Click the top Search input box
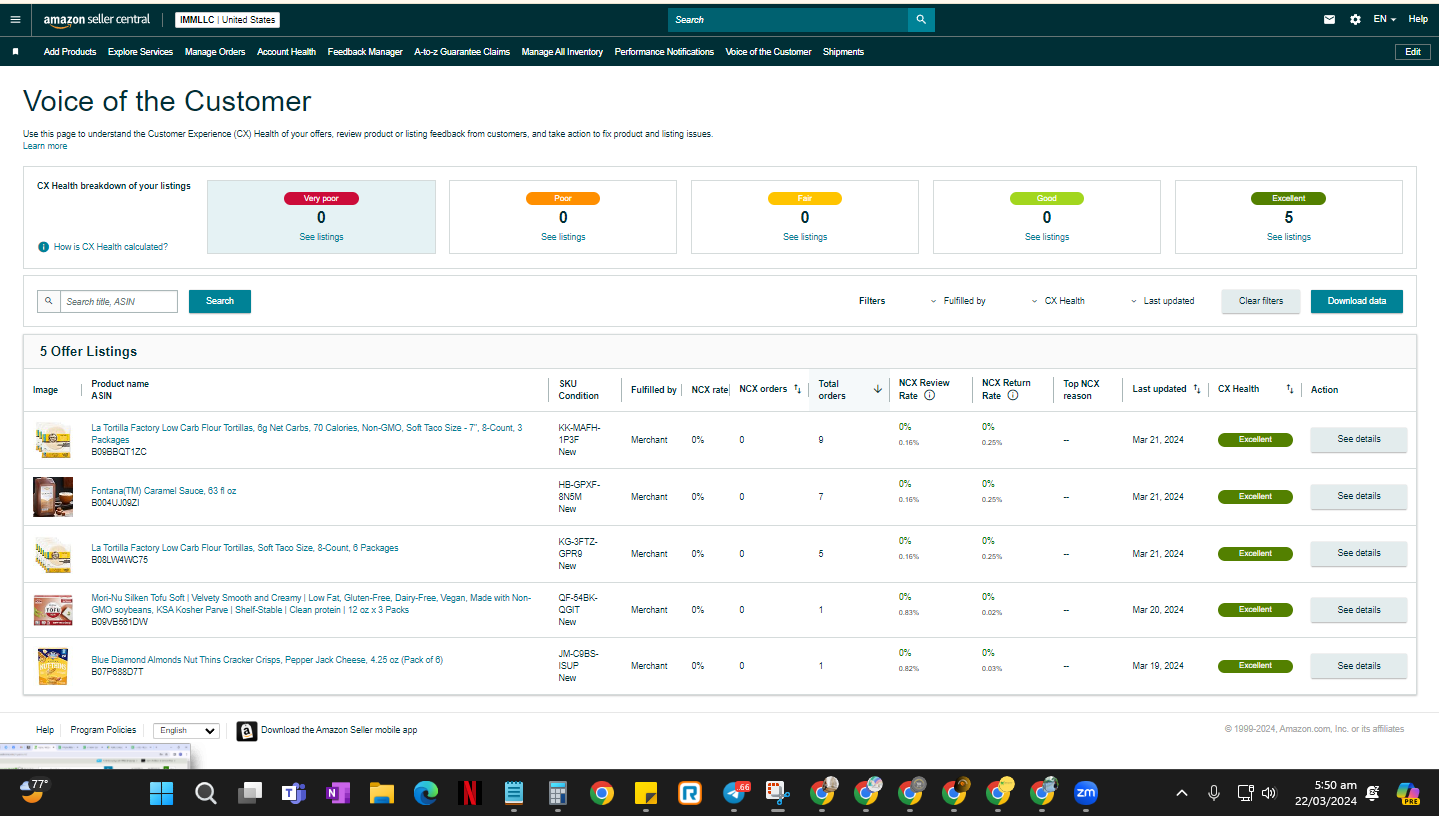This screenshot has height=816, width=1439. [788, 19]
